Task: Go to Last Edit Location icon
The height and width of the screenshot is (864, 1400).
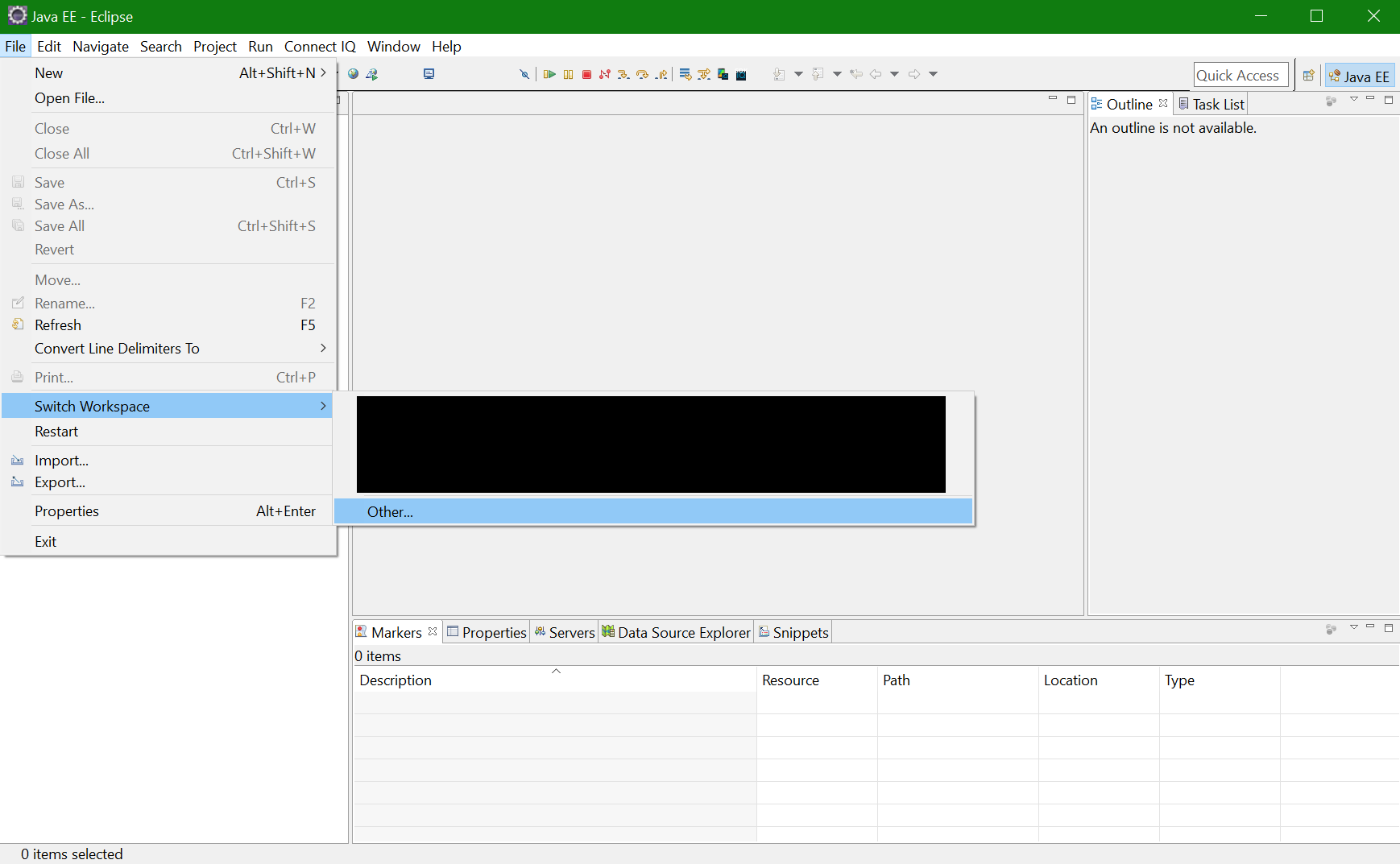Action: (856, 74)
